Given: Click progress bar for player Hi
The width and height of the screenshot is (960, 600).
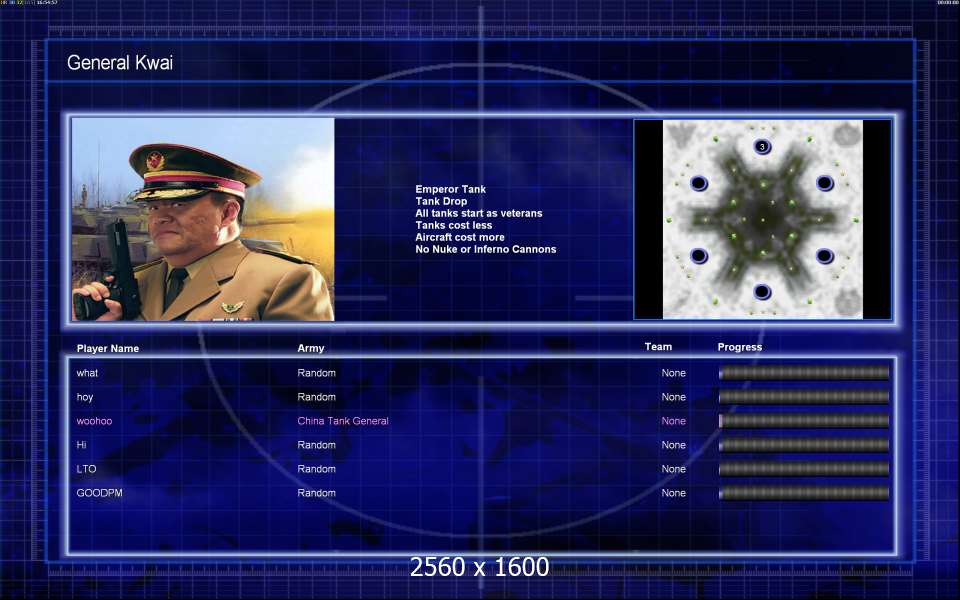Looking at the screenshot, I should [x=804, y=444].
